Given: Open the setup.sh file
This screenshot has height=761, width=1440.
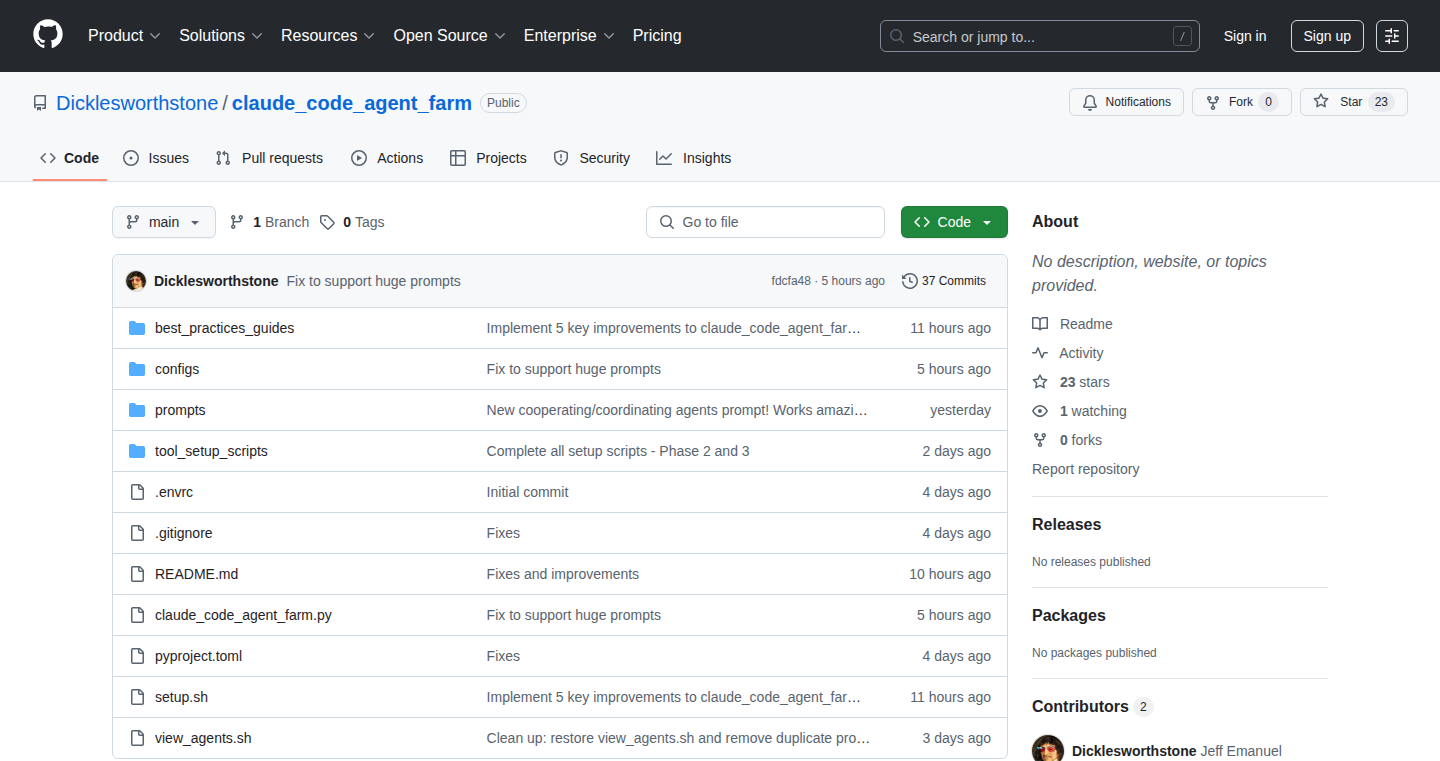Looking at the screenshot, I should pyautogui.click(x=182, y=697).
